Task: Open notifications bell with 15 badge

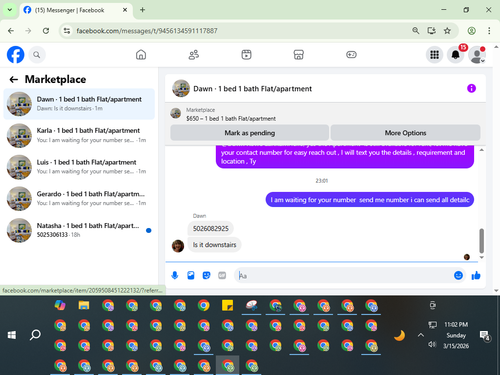Action: tap(456, 55)
